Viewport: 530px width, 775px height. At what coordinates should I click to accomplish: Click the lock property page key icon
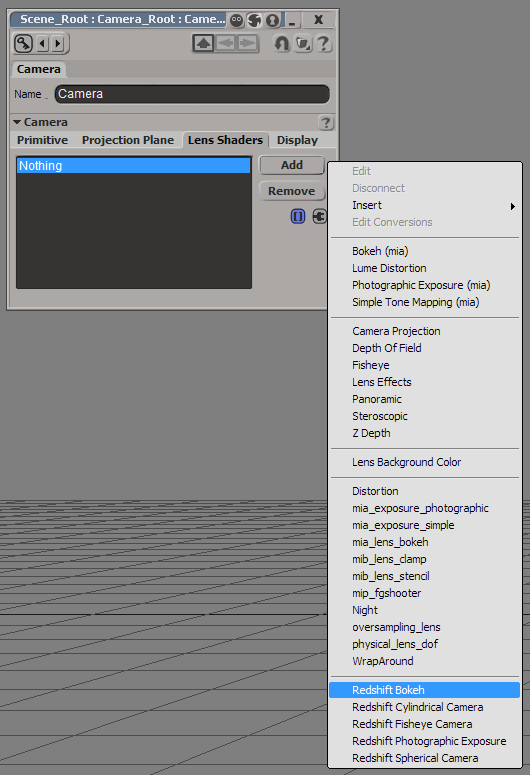coord(23,43)
